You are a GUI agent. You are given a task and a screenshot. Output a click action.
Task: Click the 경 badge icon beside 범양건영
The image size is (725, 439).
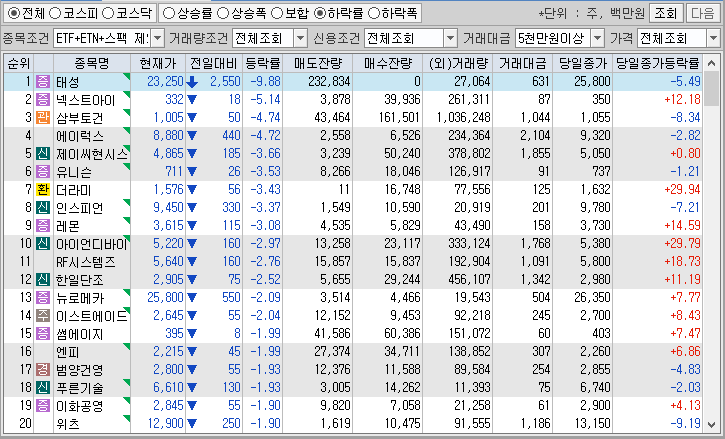point(43,370)
